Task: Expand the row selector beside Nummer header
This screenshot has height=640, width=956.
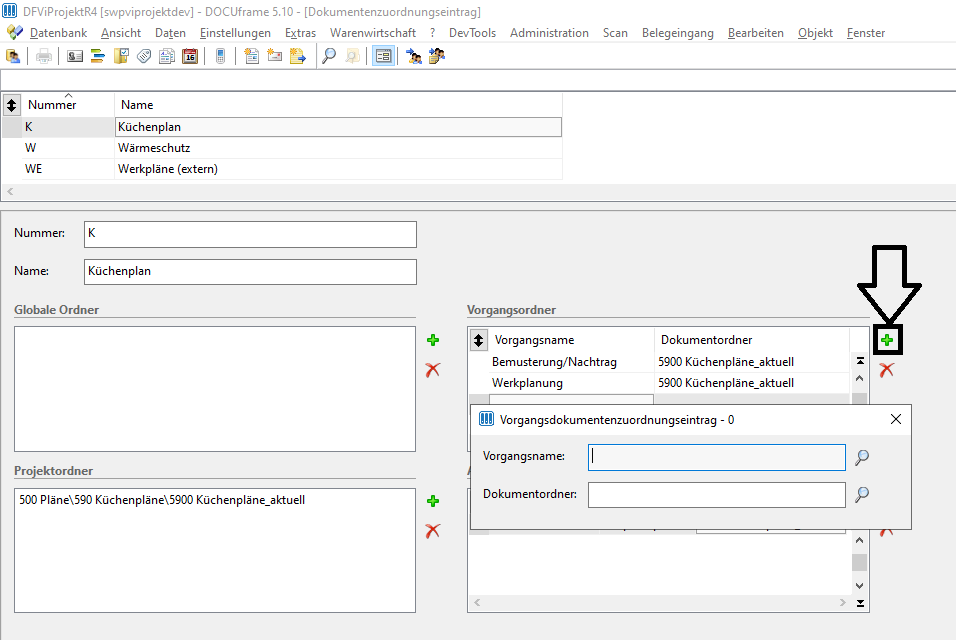Action: click(x=12, y=105)
